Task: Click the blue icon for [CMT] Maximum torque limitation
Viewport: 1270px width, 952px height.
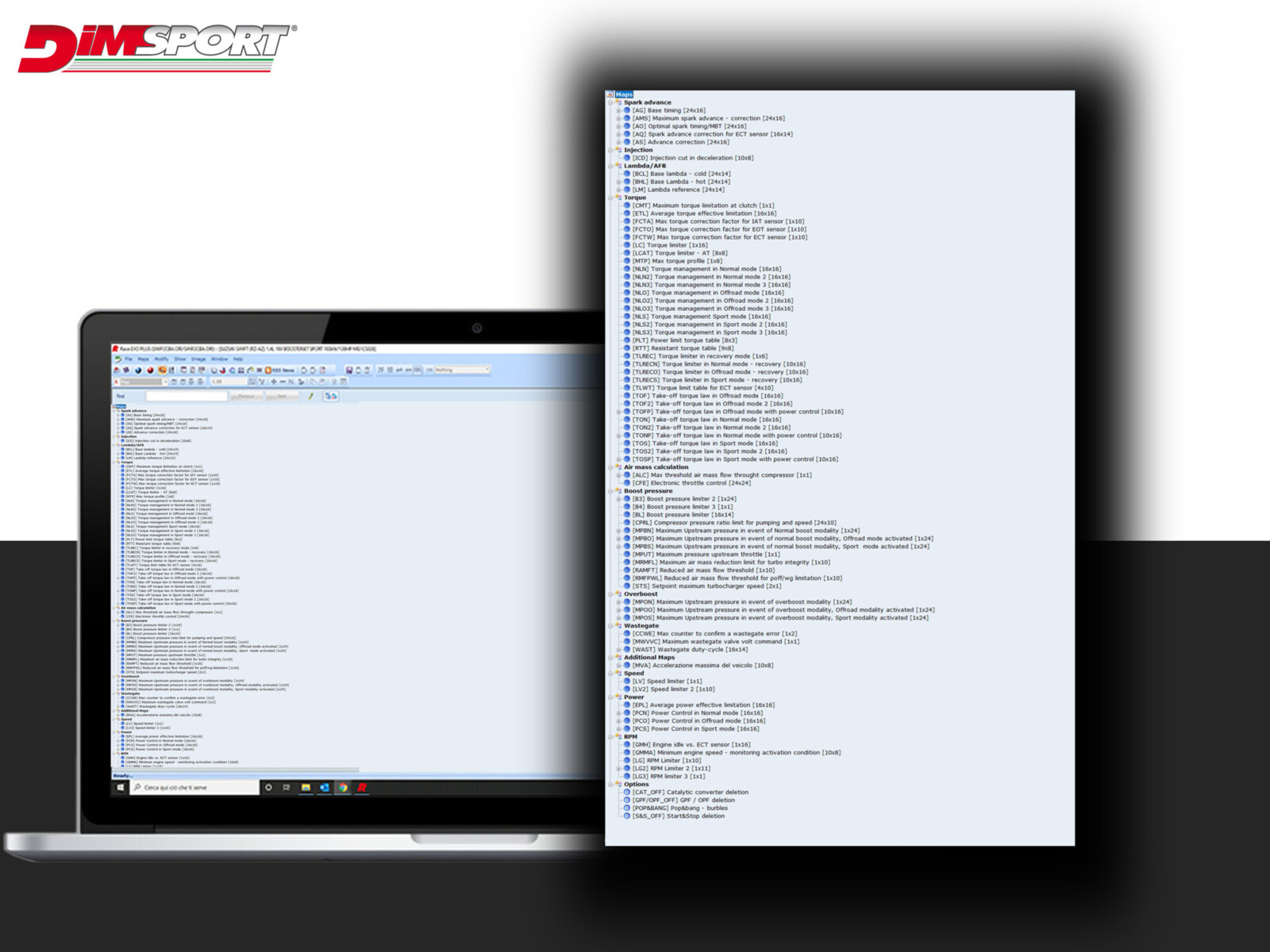Action: click(626, 205)
